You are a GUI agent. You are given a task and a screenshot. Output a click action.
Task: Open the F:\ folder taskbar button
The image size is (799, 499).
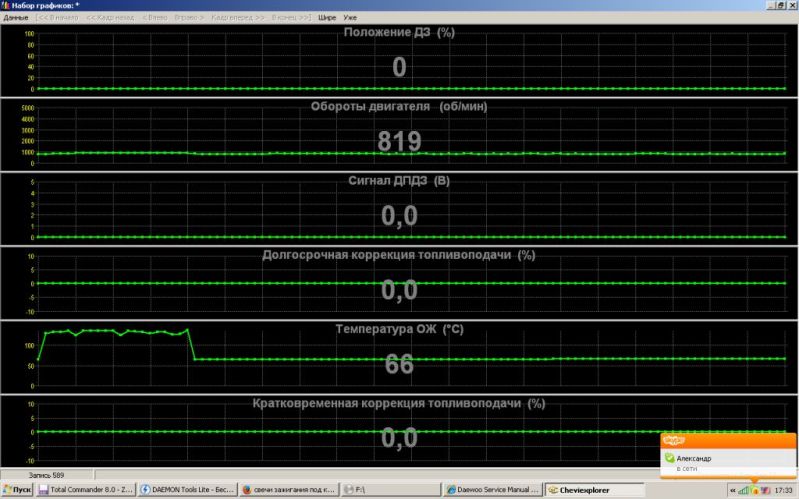pyautogui.click(x=390, y=490)
